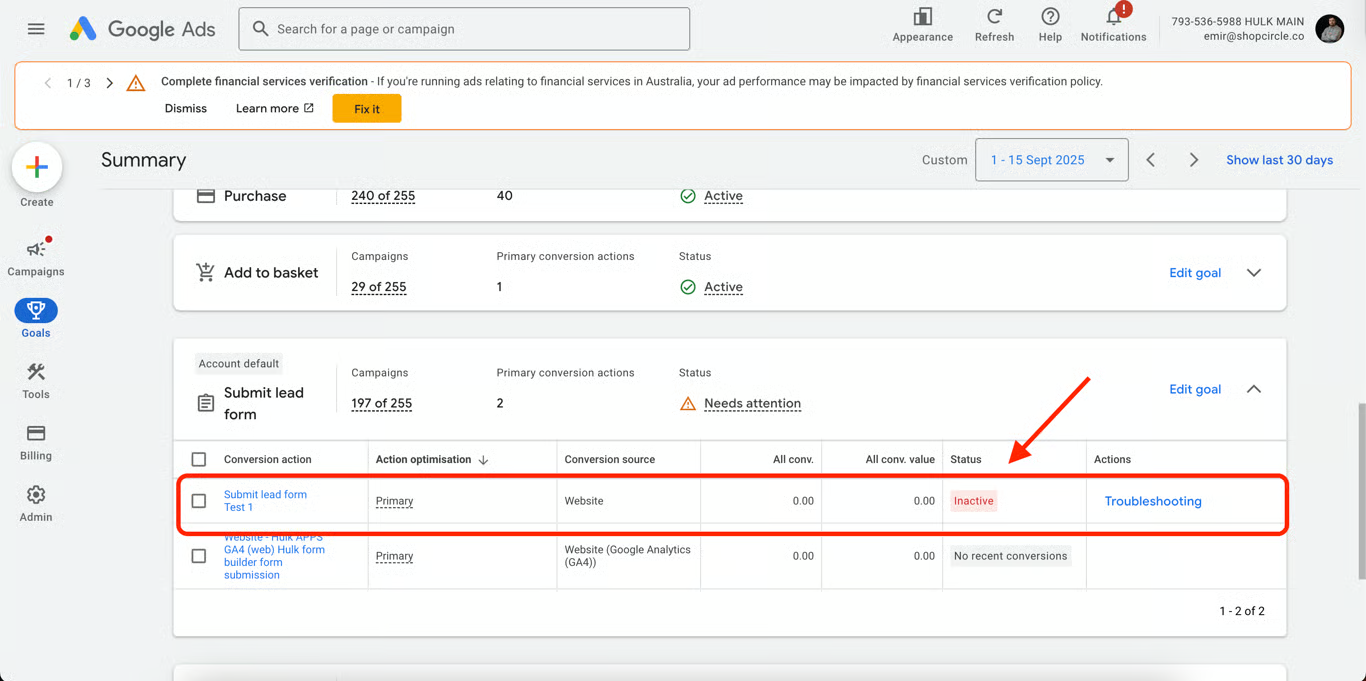Go to Campaigns in sidebar

tap(36, 257)
